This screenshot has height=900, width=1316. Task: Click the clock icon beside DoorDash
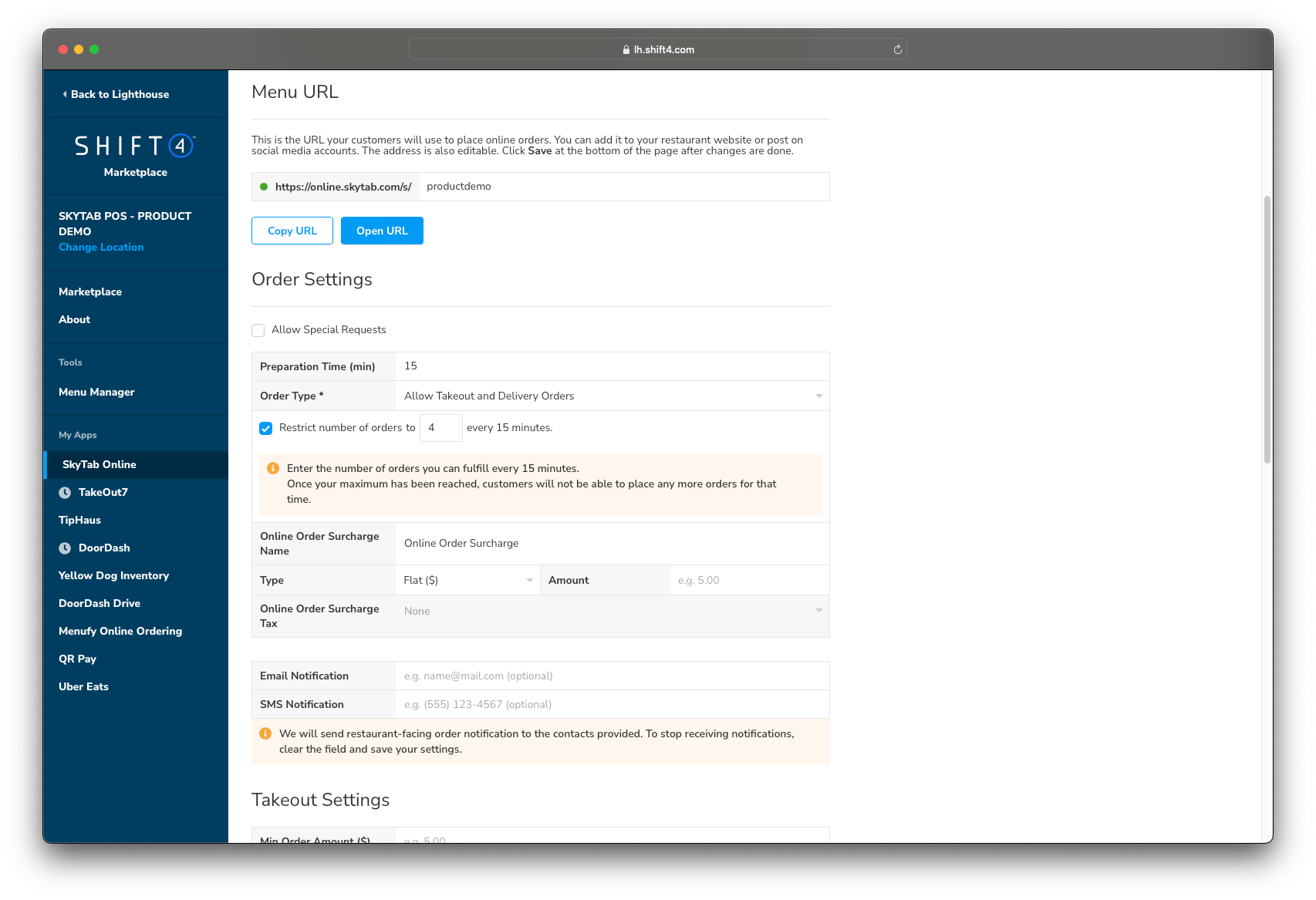click(65, 548)
